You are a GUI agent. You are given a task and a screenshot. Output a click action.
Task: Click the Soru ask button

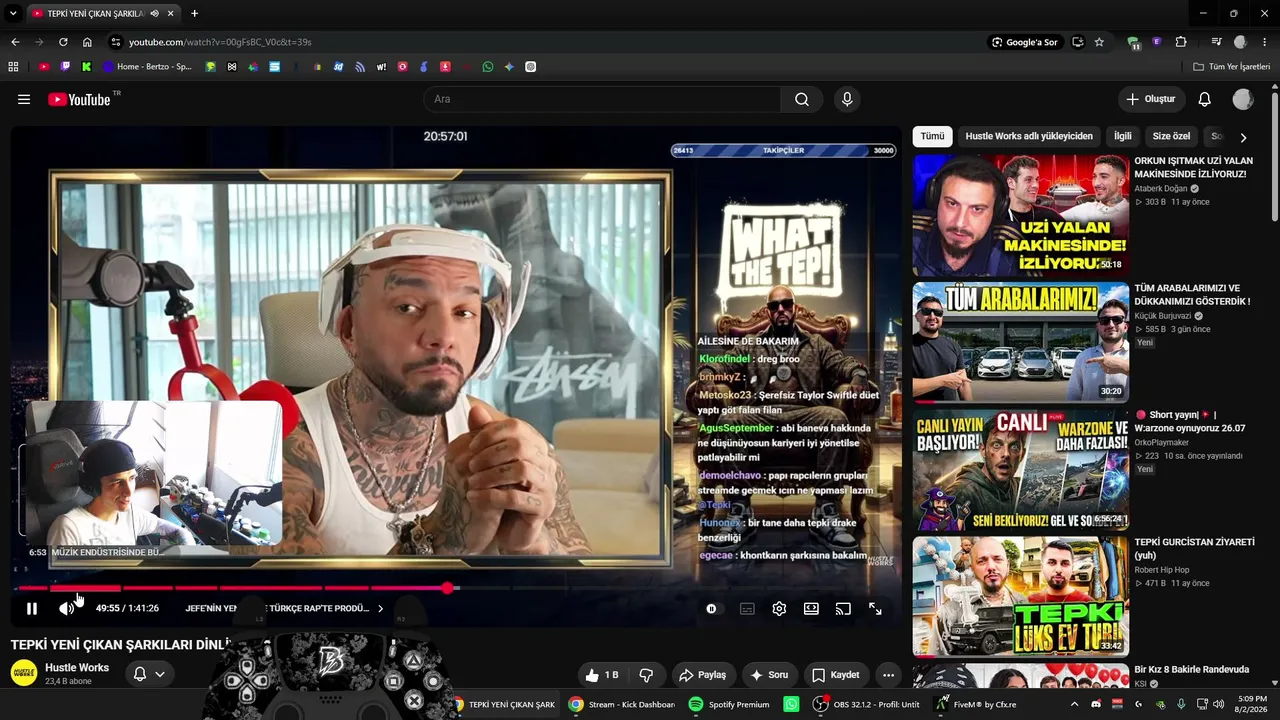pyautogui.click(x=769, y=675)
